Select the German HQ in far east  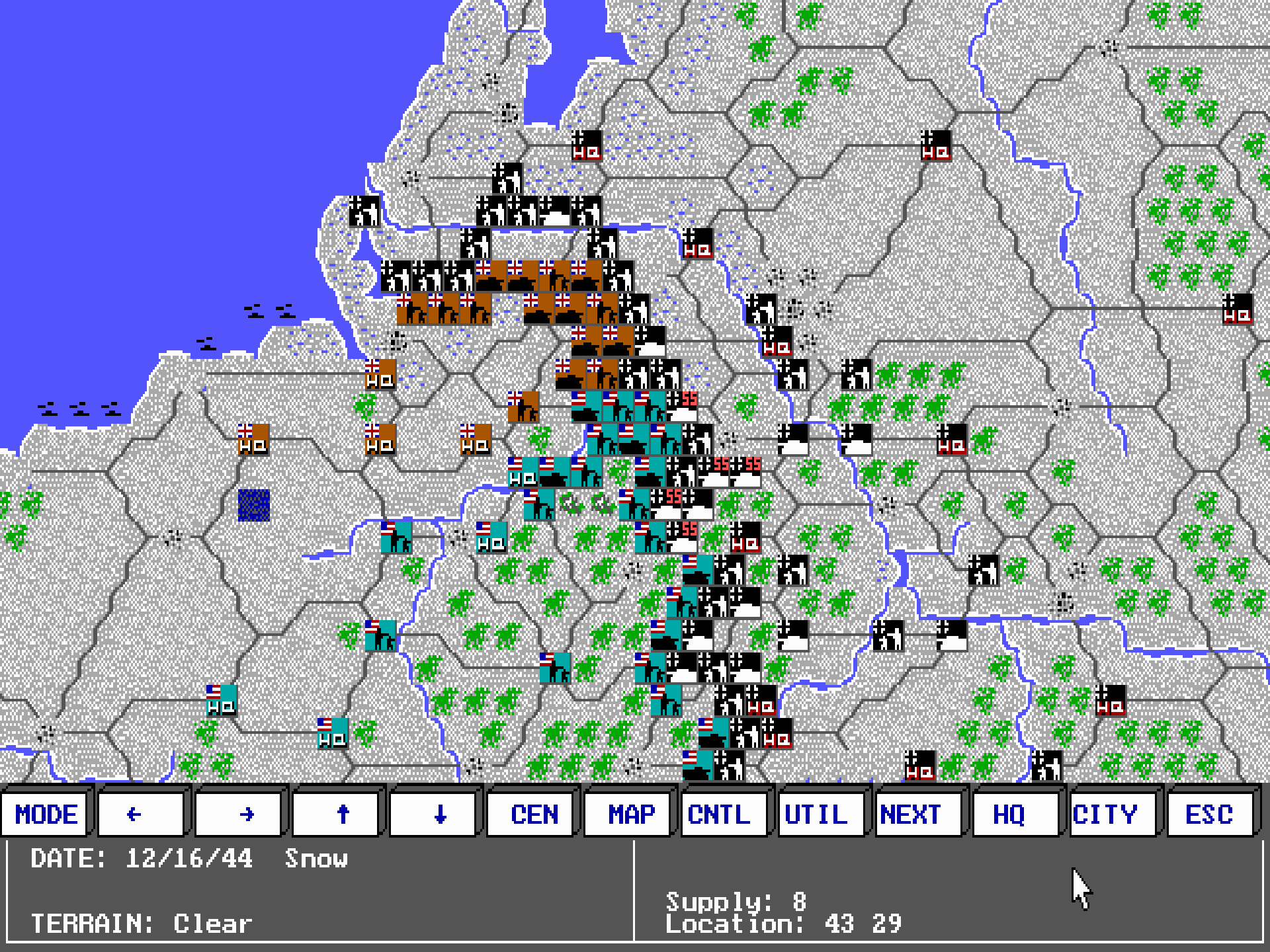point(1237,309)
